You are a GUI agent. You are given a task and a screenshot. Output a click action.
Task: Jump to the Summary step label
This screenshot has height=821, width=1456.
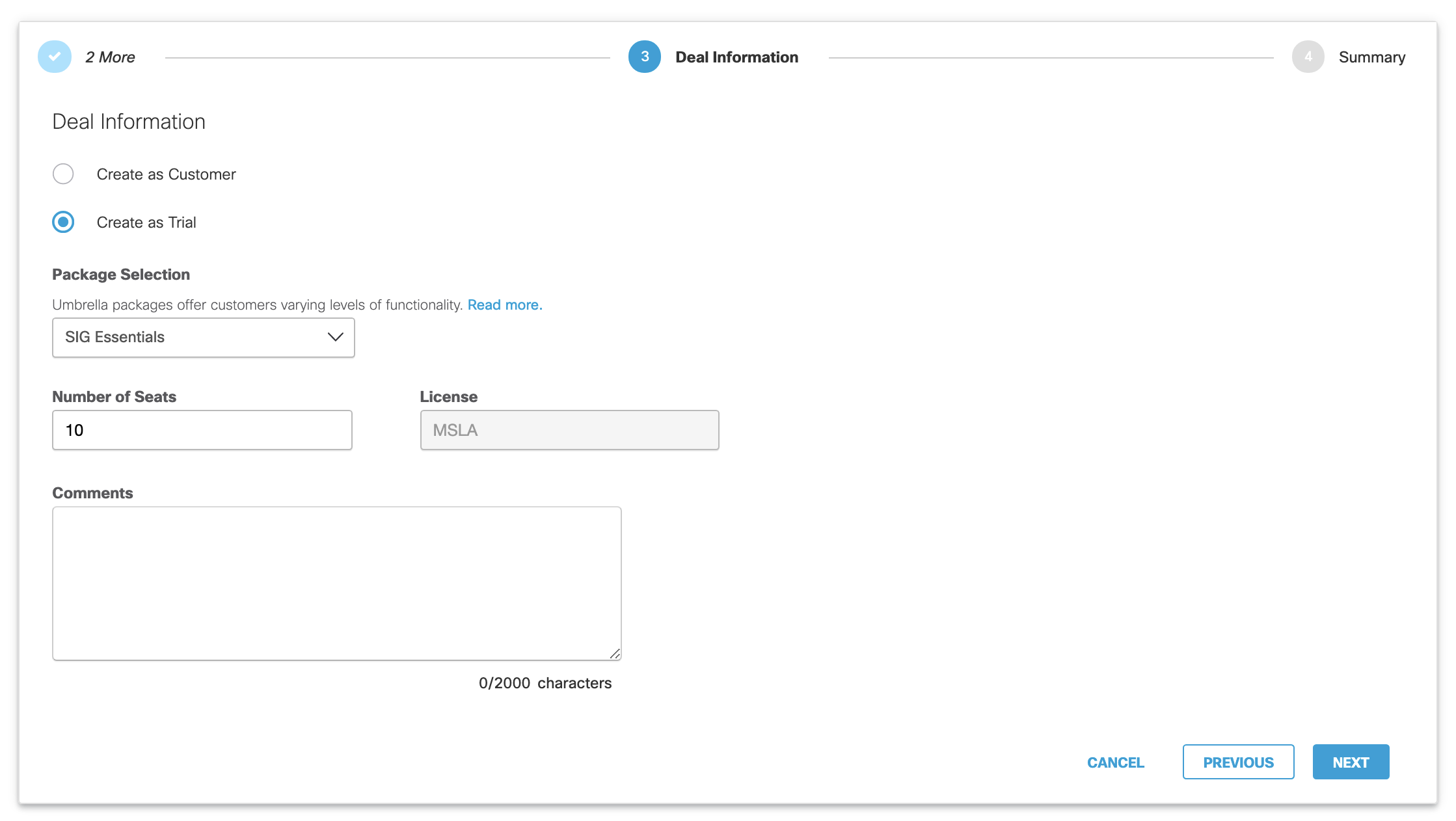click(x=1371, y=57)
